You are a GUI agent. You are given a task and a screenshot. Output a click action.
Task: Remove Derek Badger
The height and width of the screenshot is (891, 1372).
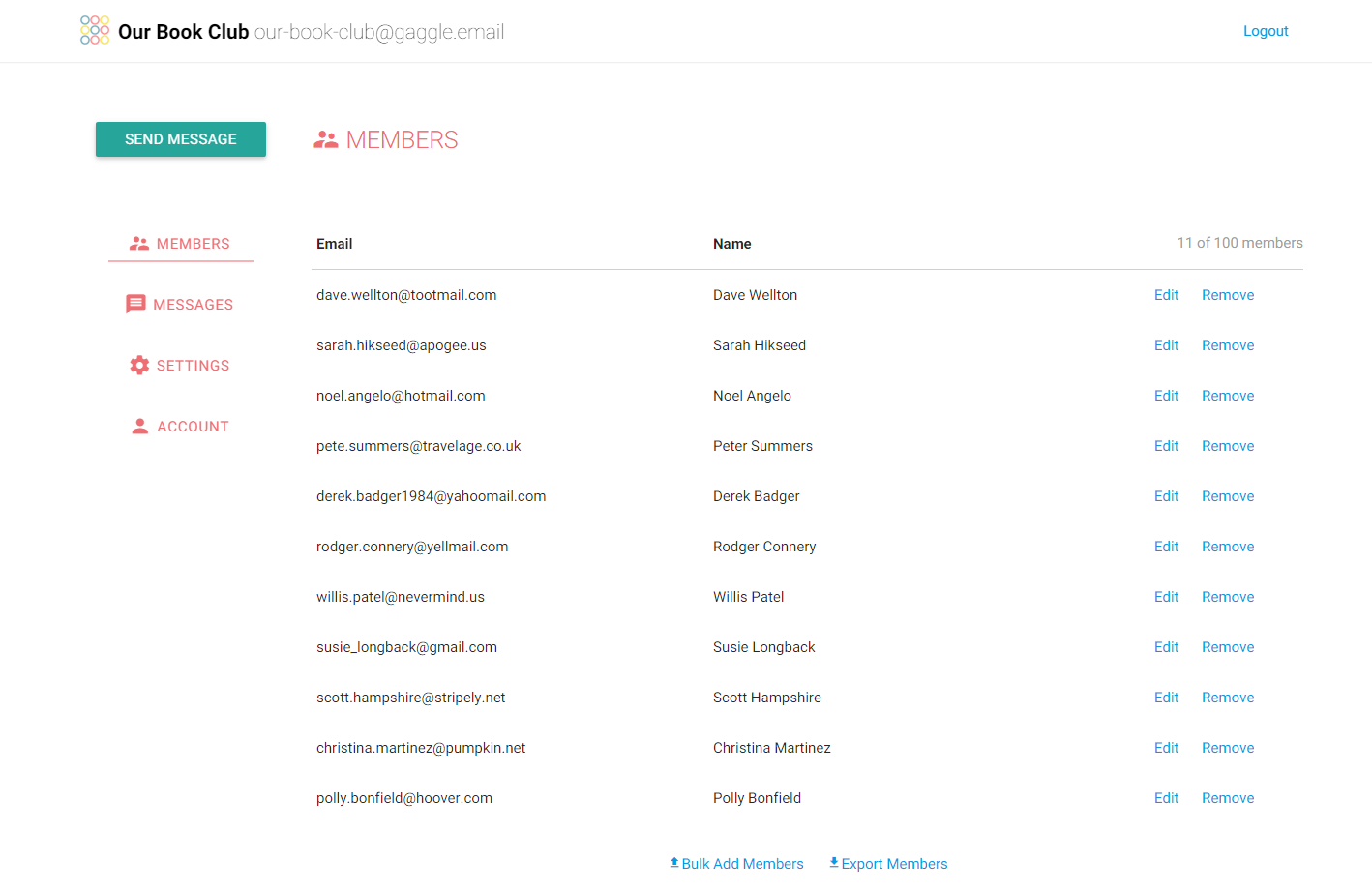1228,496
